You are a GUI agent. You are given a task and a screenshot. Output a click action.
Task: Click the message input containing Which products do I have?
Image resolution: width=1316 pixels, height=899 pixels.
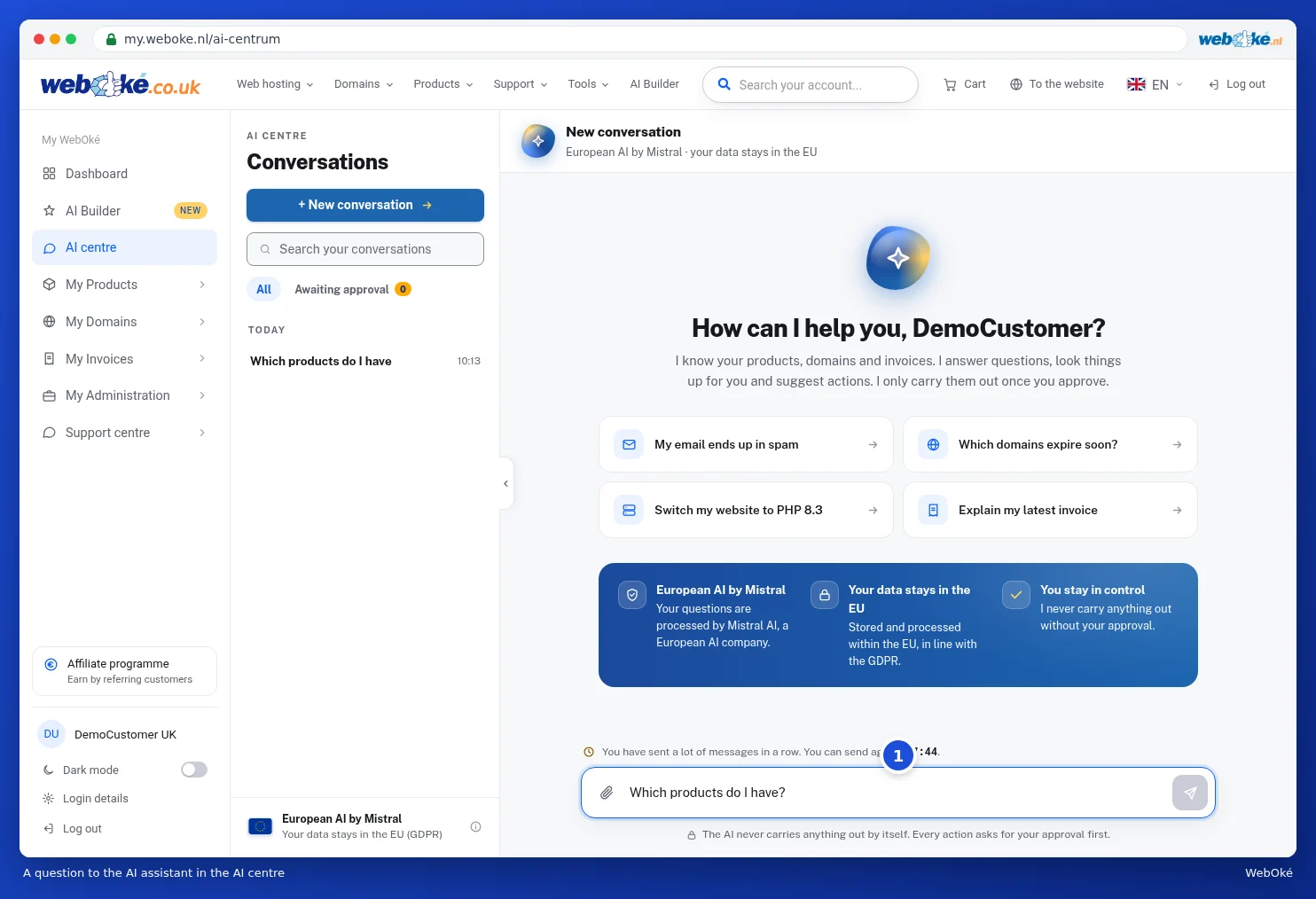897,793
